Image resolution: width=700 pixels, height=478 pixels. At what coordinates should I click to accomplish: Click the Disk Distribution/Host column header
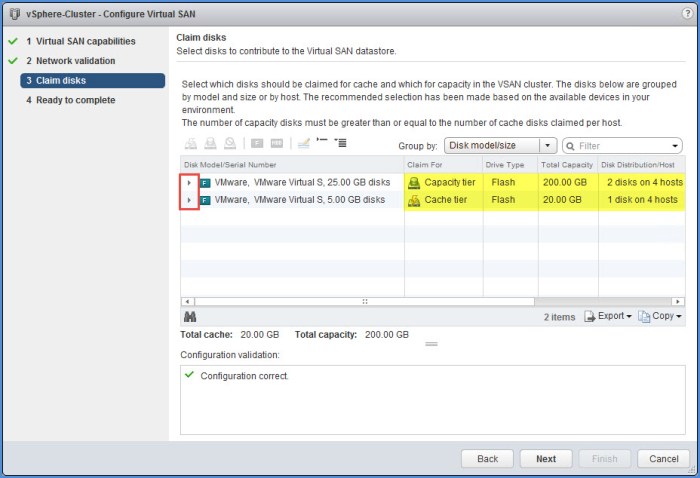(642, 165)
